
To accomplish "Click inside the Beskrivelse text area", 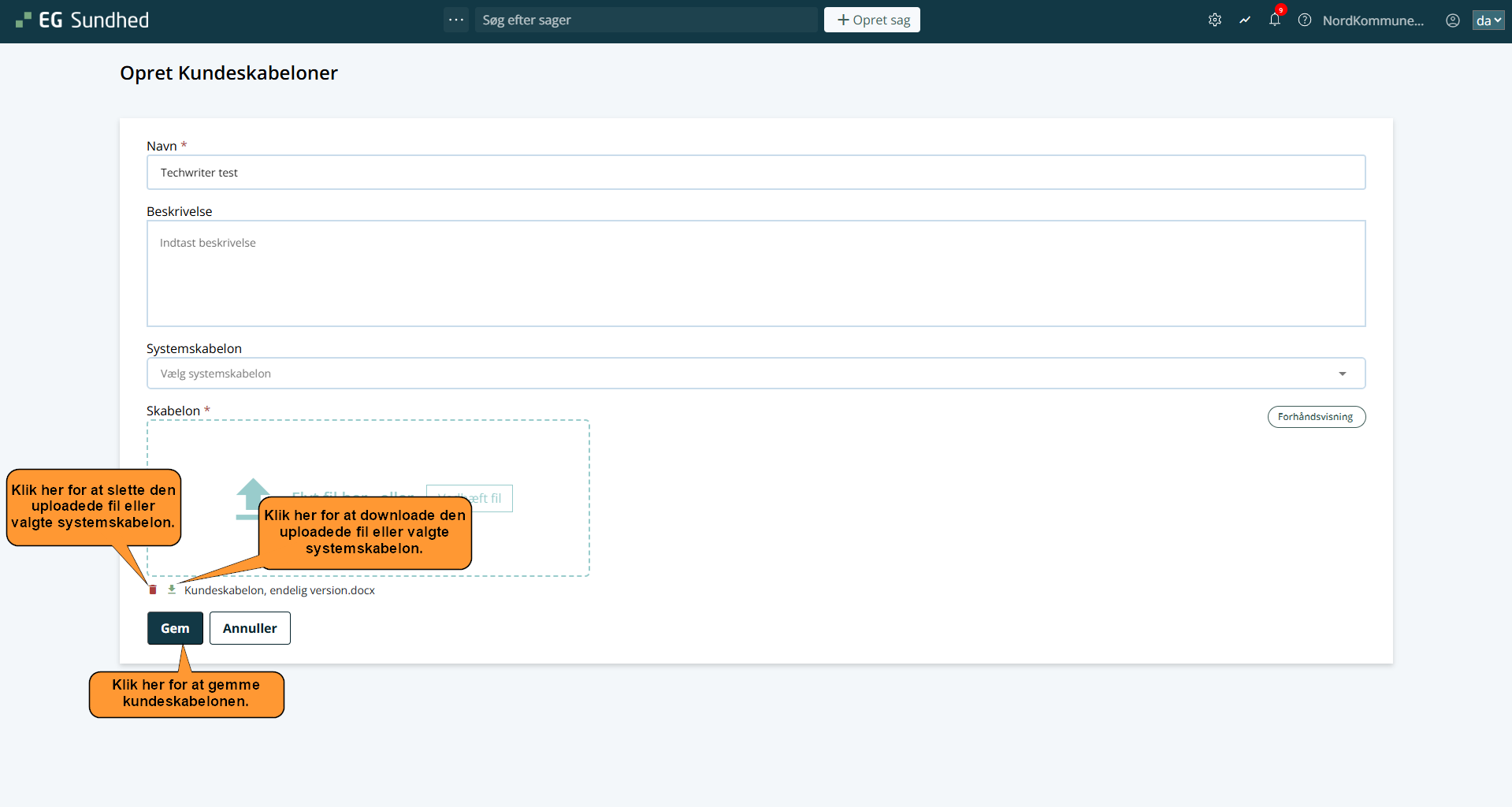I will (756, 273).
